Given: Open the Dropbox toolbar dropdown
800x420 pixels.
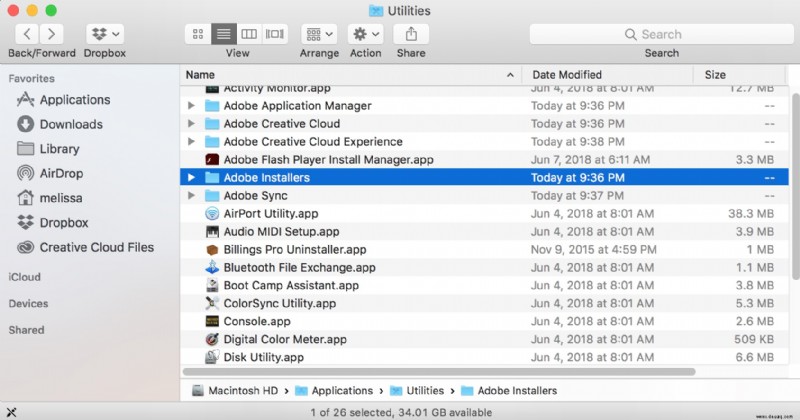Looking at the screenshot, I should coord(105,34).
